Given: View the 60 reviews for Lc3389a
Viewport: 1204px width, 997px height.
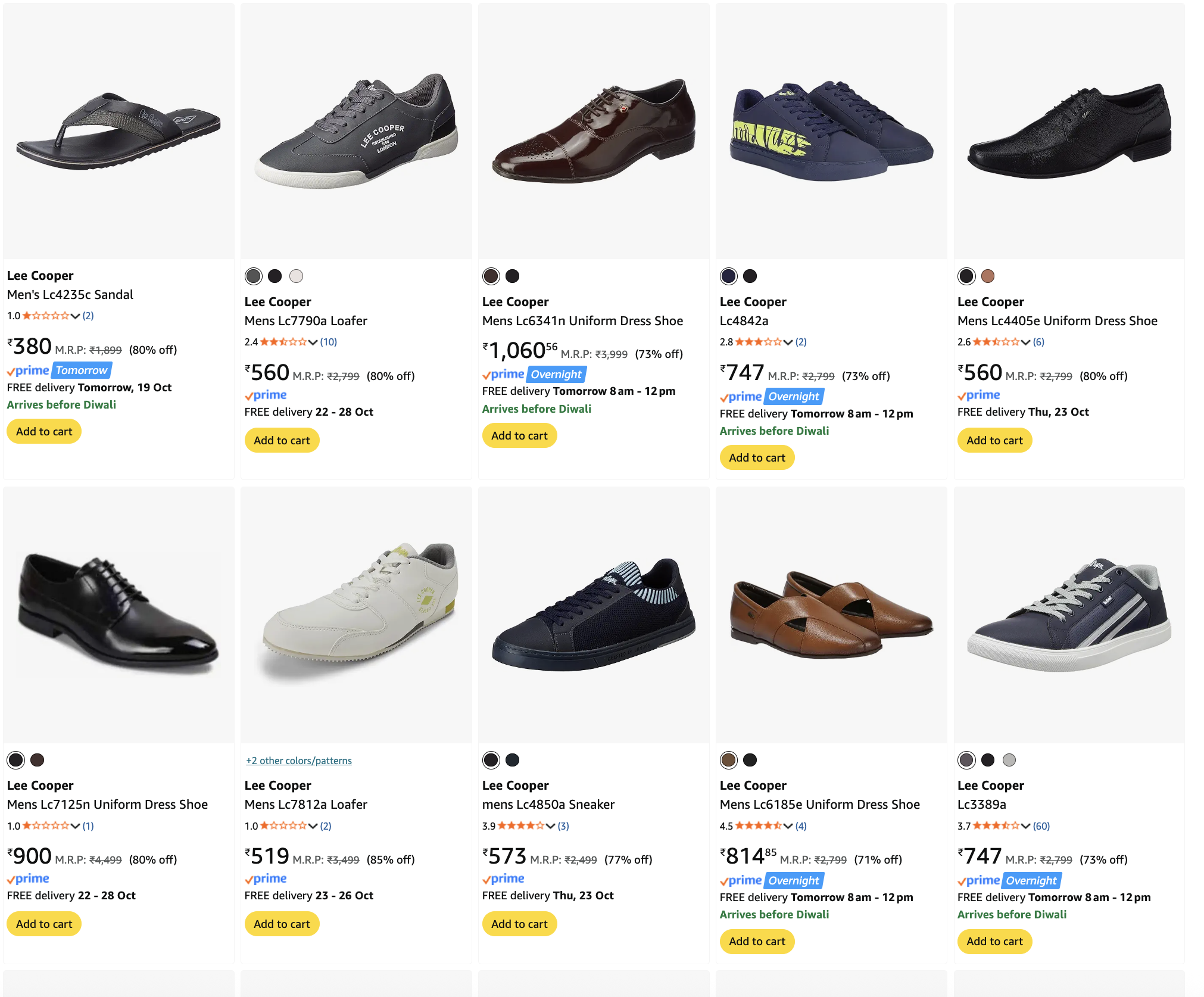Looking at the screenshot, I should coord(1041,826).
